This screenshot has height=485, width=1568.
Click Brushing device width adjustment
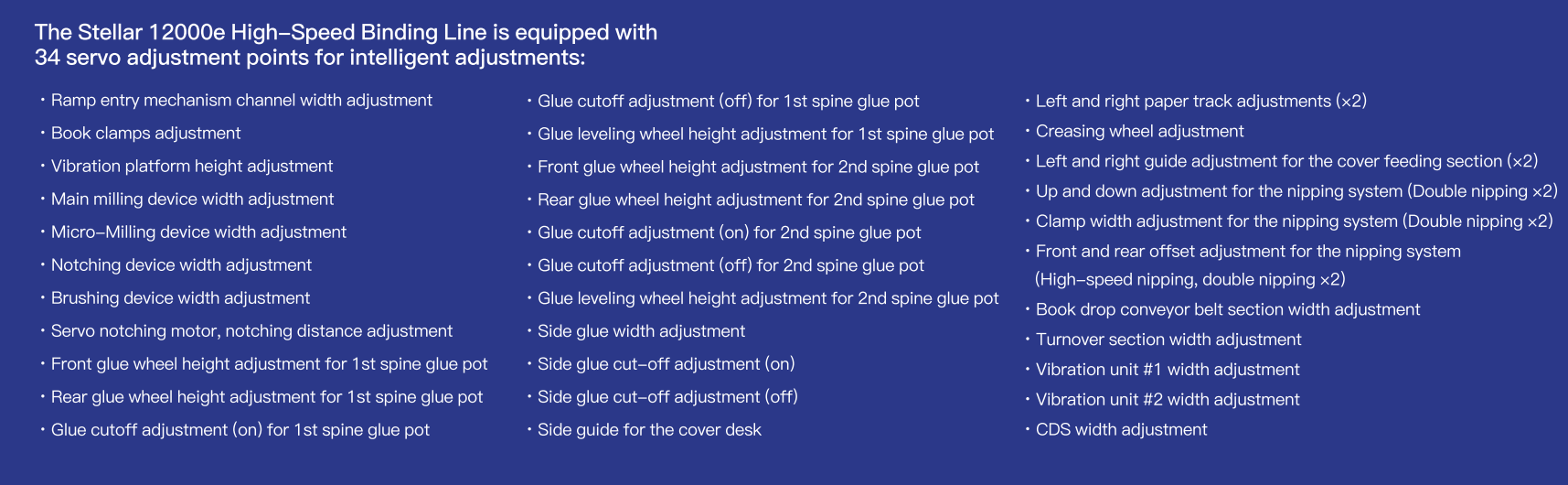point(180,298)
